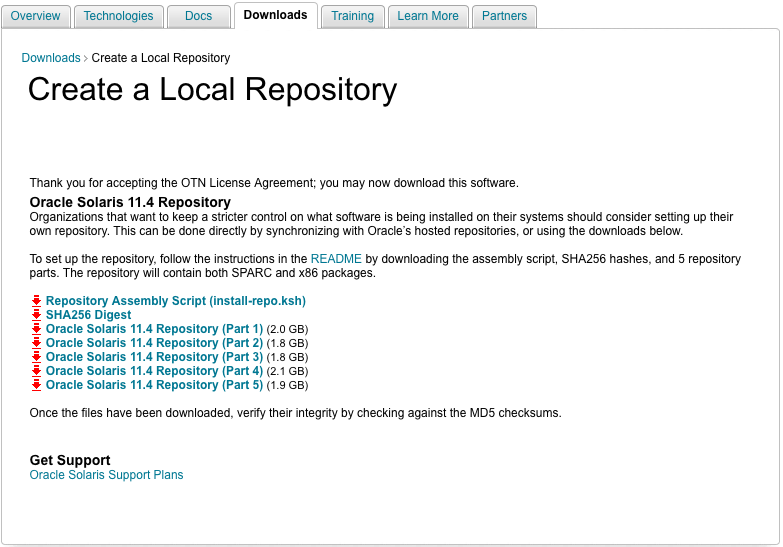Download Oracle Solaris 11.4 Repository (Part 4)
The image size is (783, 547).
(x=154, y=371)
